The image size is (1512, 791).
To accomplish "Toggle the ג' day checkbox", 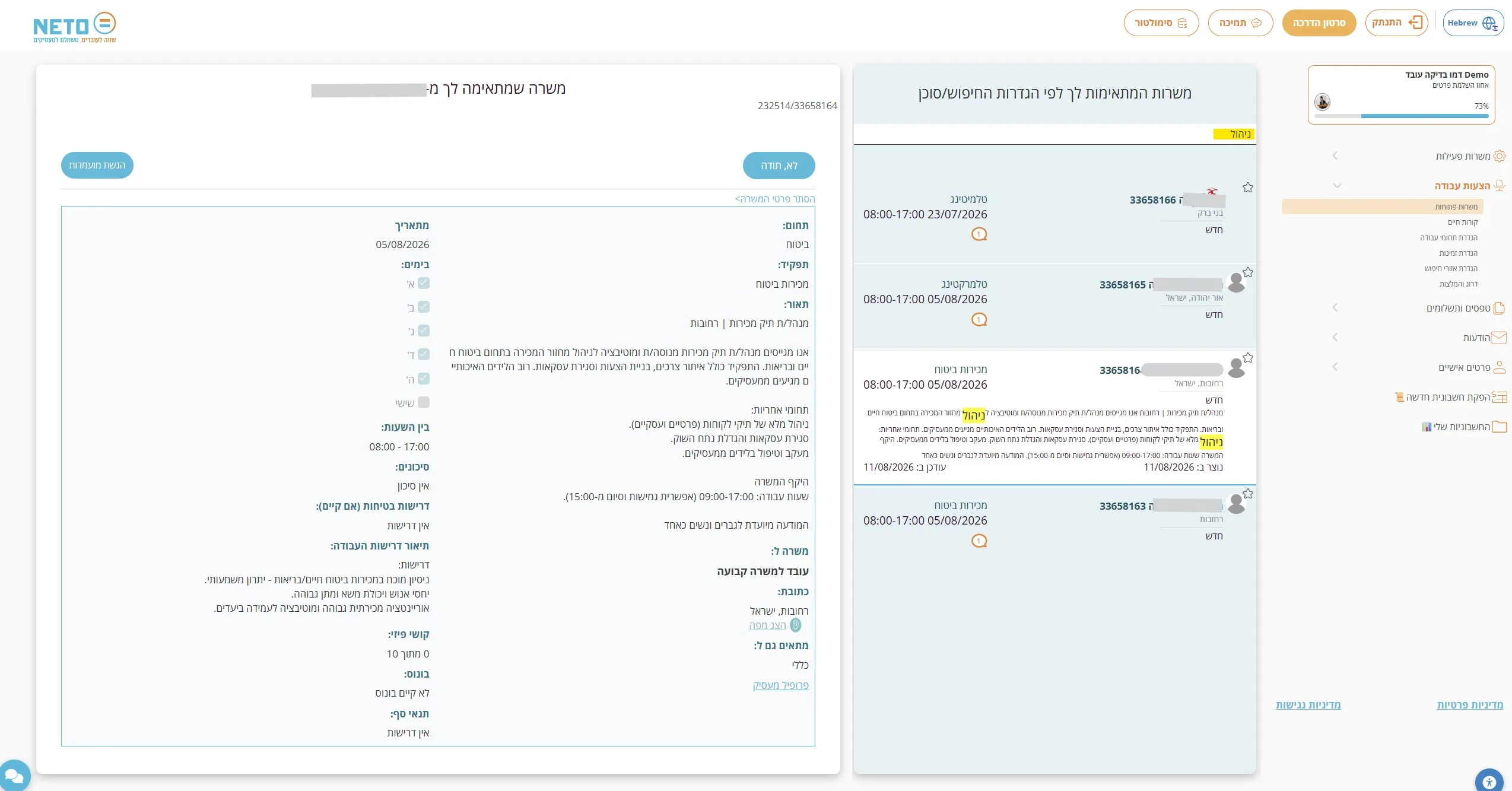I will 423,331.
